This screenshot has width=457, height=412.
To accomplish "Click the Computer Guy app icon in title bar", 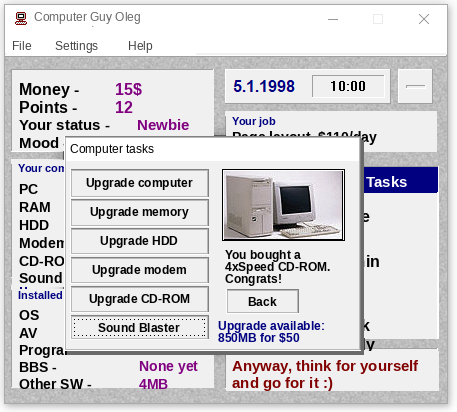I will point(21,18).
